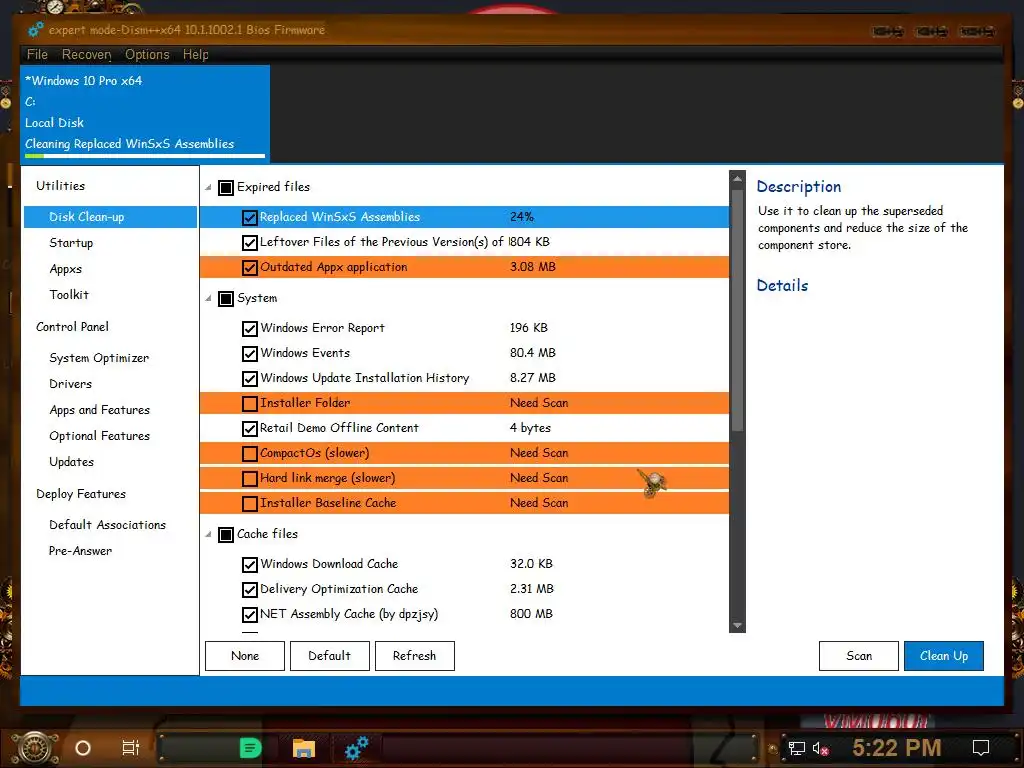Toggle the Cache files group checkbox
The width and height of the screenshot is (1024, 768).
pyautogui.click(x=226, y=535)
